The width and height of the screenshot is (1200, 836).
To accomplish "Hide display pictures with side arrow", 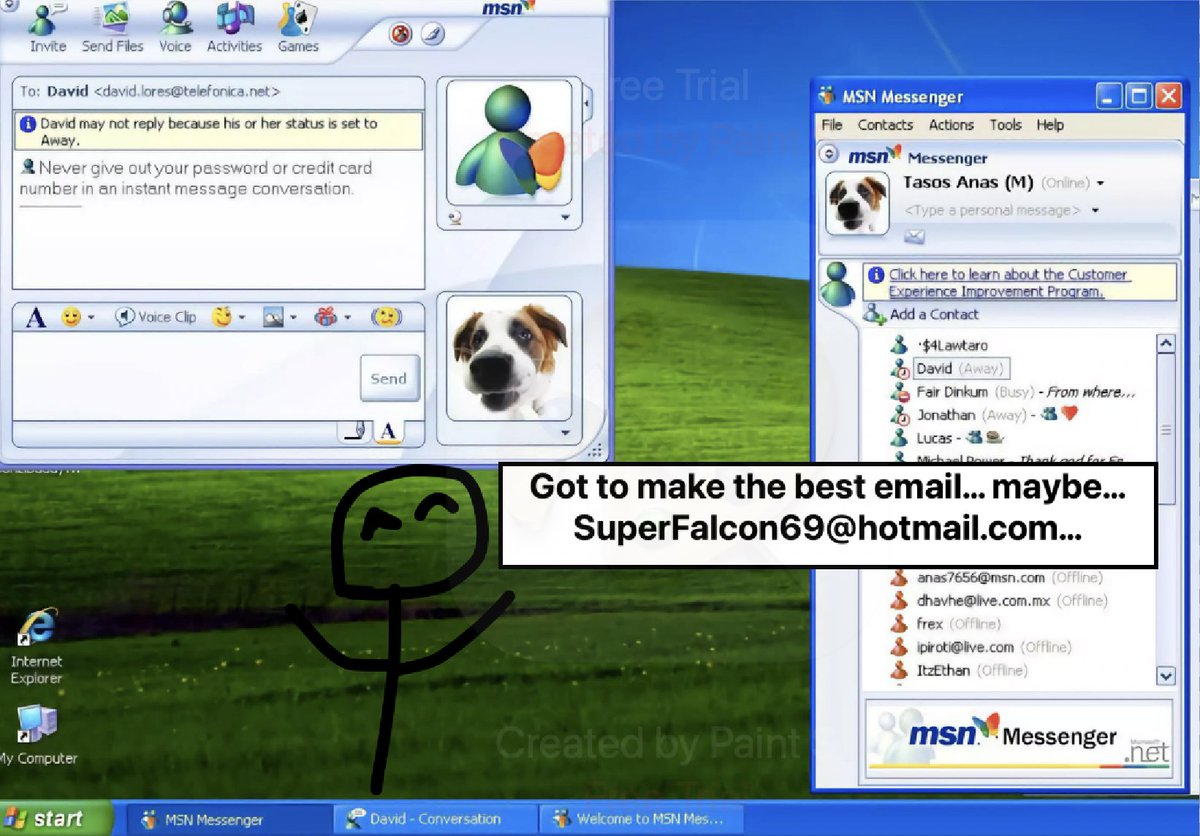I will click(x=588, y=102).
